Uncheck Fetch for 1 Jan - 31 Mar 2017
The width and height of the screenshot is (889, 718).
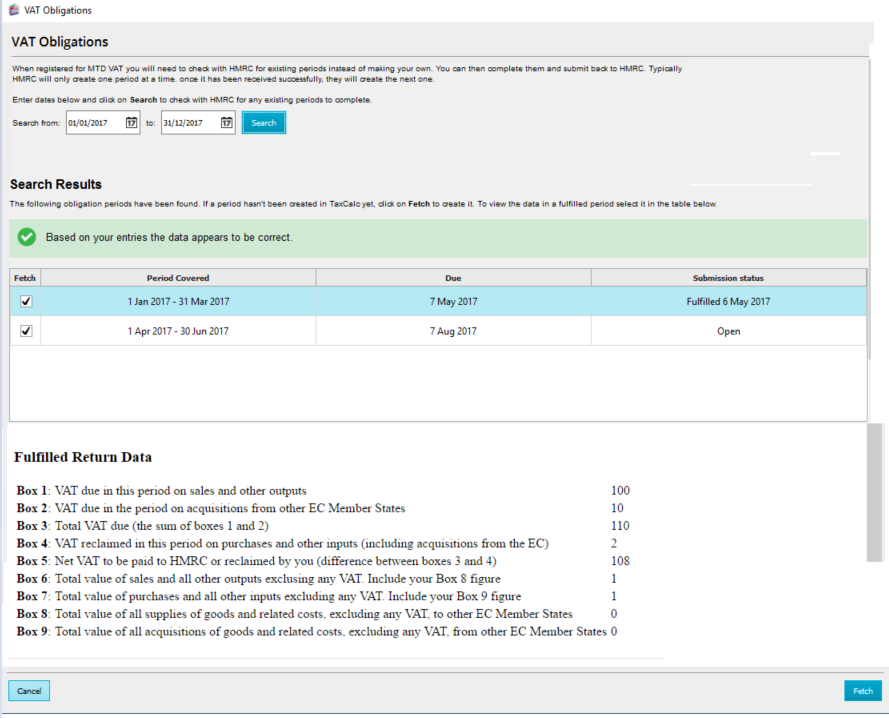(x=25, y=302)
